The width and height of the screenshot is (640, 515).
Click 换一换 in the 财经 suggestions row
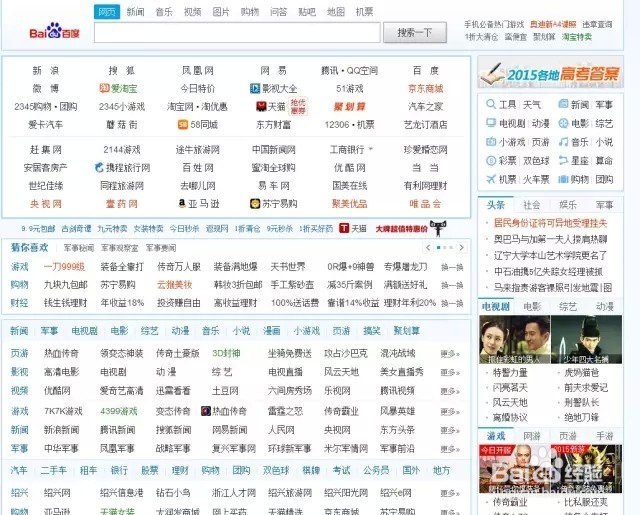tap(452, 303)
